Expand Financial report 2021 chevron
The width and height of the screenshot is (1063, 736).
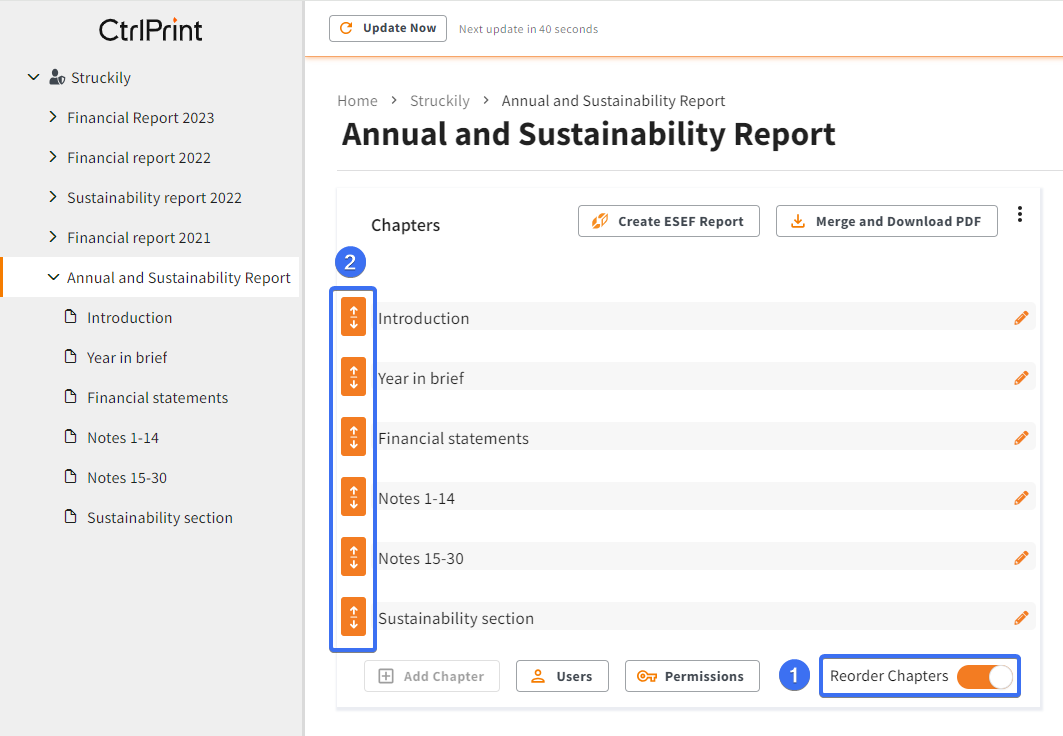click(53, 237)
